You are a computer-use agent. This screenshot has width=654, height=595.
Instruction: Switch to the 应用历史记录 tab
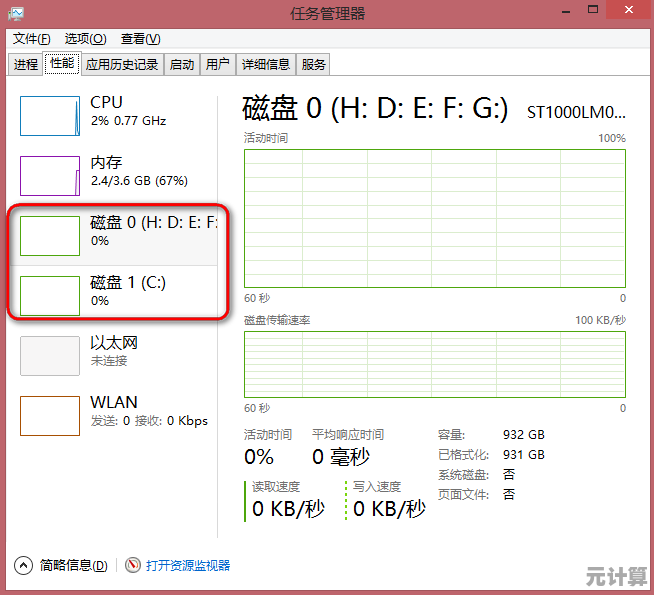(x=122, y=64)
